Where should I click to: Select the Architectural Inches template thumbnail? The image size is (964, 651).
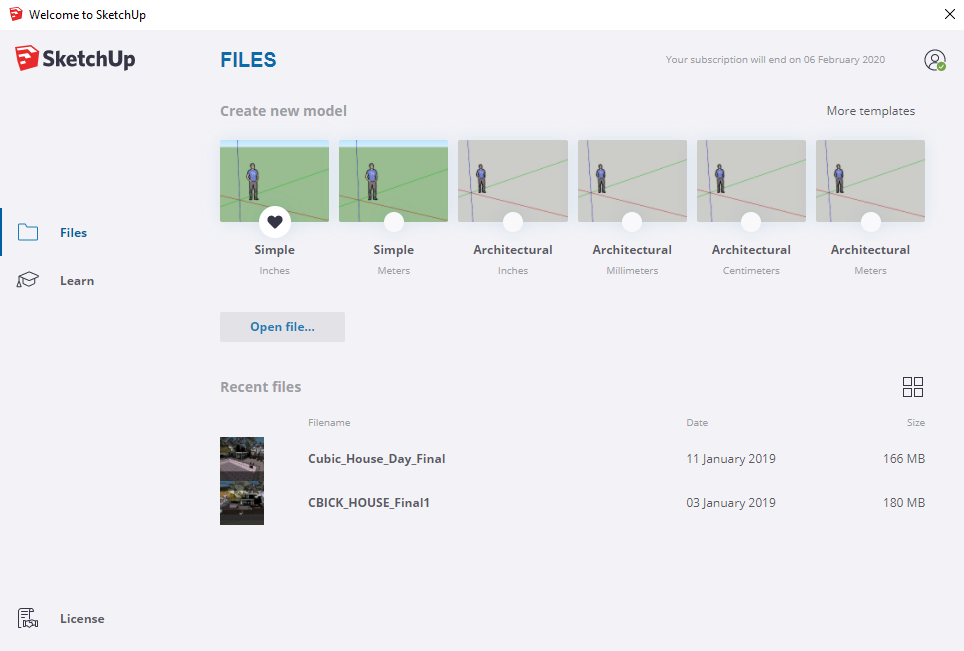(x=513, y=181)
